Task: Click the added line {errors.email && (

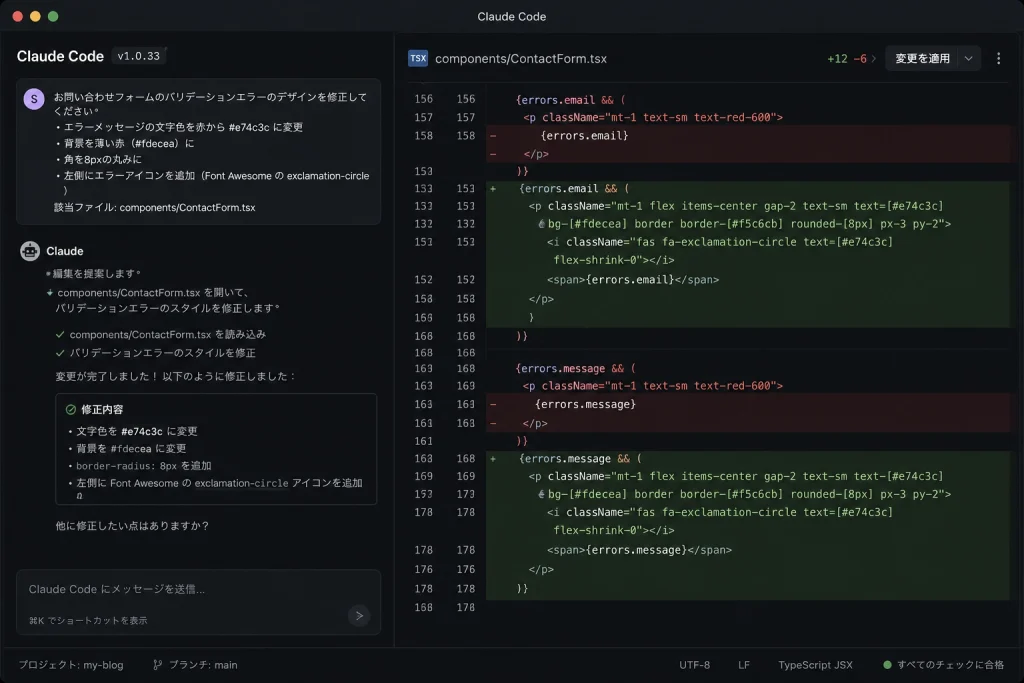Action: (x=748, y=188)
